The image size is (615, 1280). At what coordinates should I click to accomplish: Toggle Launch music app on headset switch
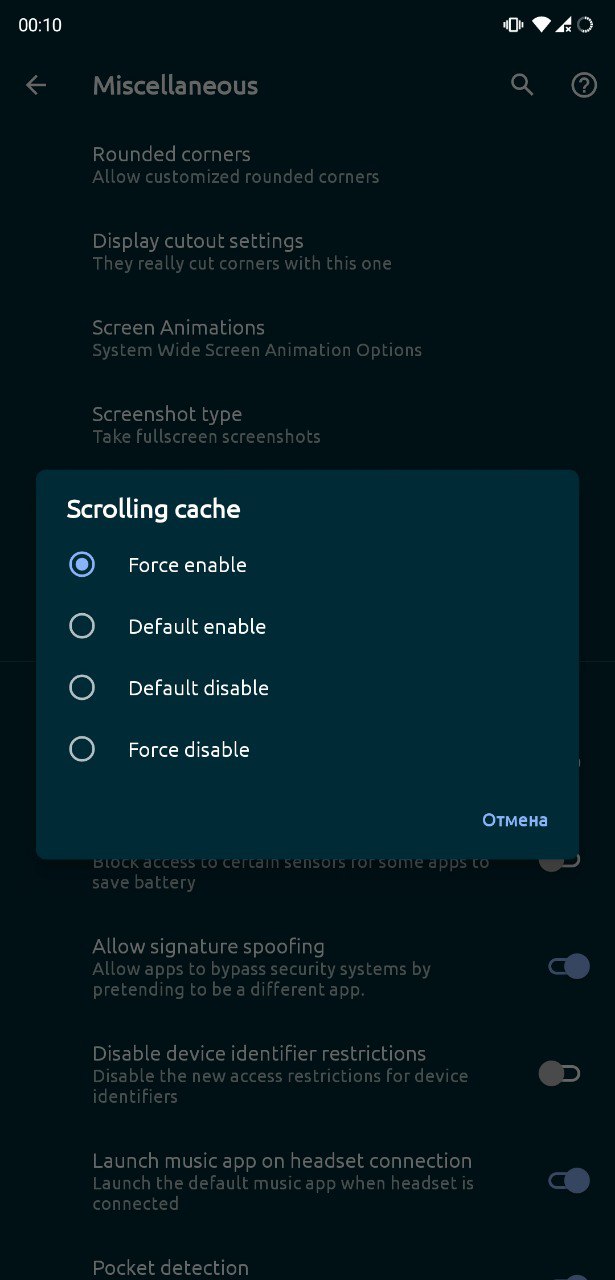pos(569,1181)
